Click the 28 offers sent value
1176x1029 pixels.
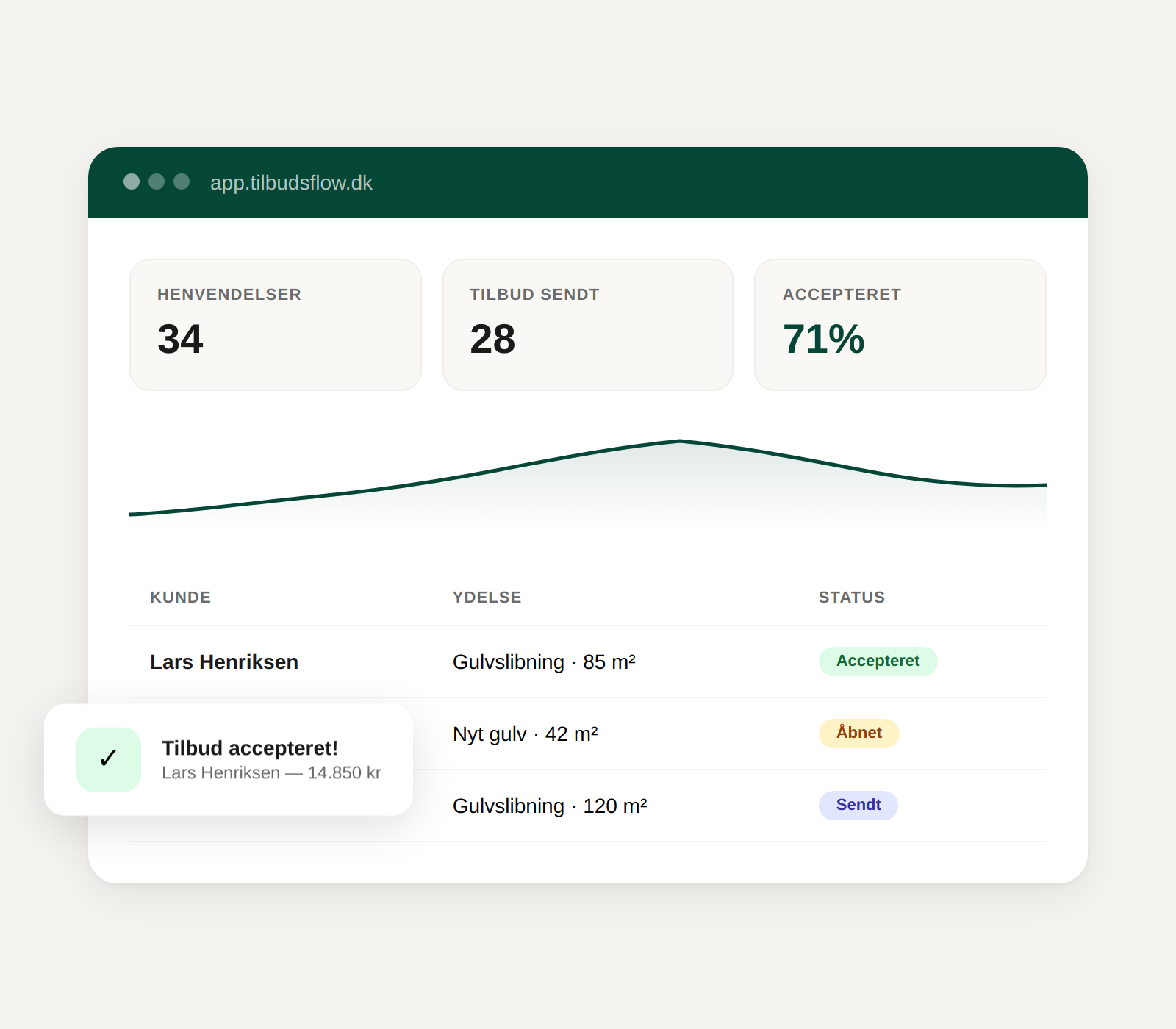click(x=492, y=340)
